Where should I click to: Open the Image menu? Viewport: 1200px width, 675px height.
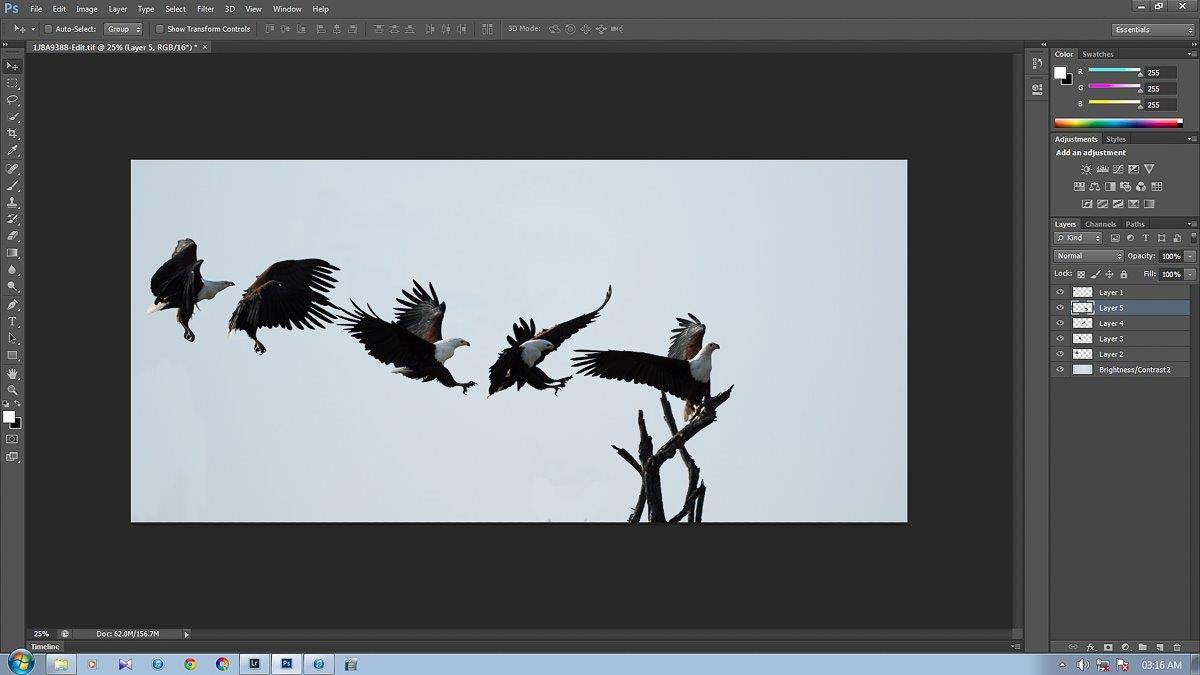87,9
